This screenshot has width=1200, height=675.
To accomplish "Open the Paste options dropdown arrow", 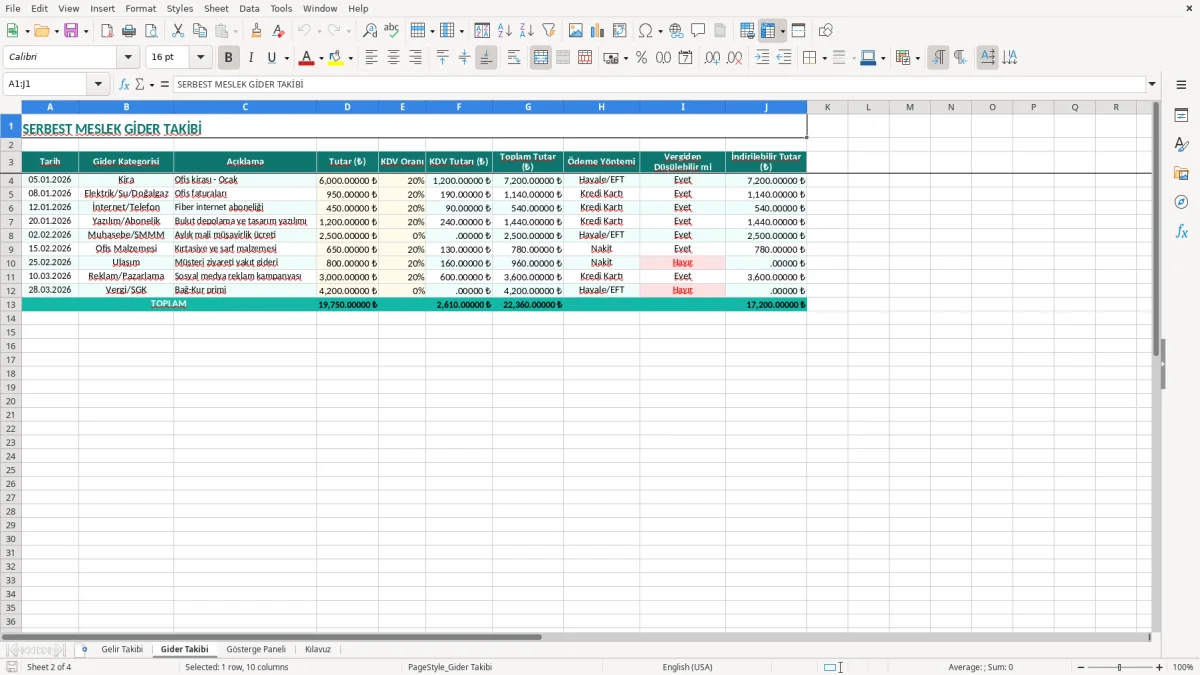I will (x=235, y=31).
